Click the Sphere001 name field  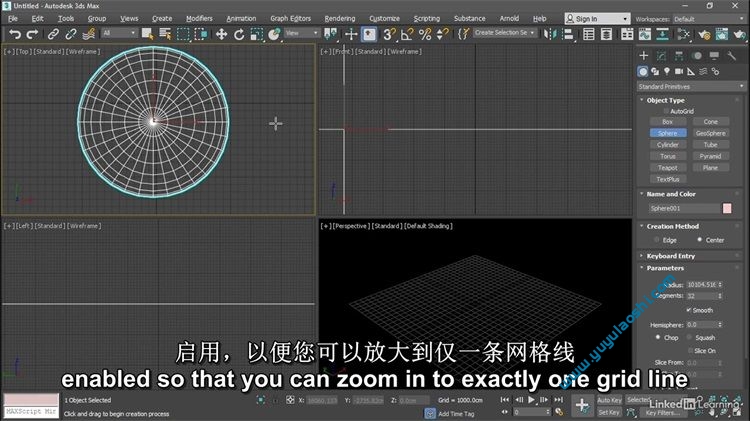(684, 208)
